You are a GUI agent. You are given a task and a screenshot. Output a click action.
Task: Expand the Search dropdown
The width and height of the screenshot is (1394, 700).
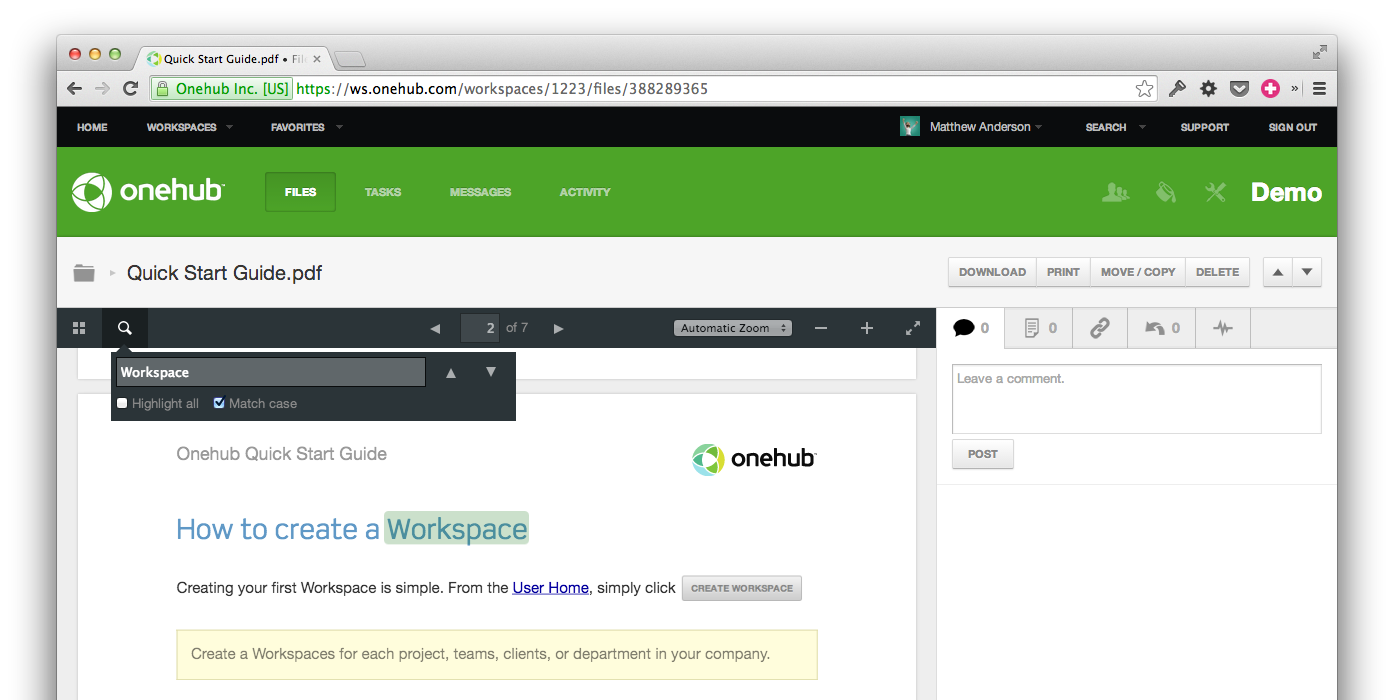tap(1115, 127)
